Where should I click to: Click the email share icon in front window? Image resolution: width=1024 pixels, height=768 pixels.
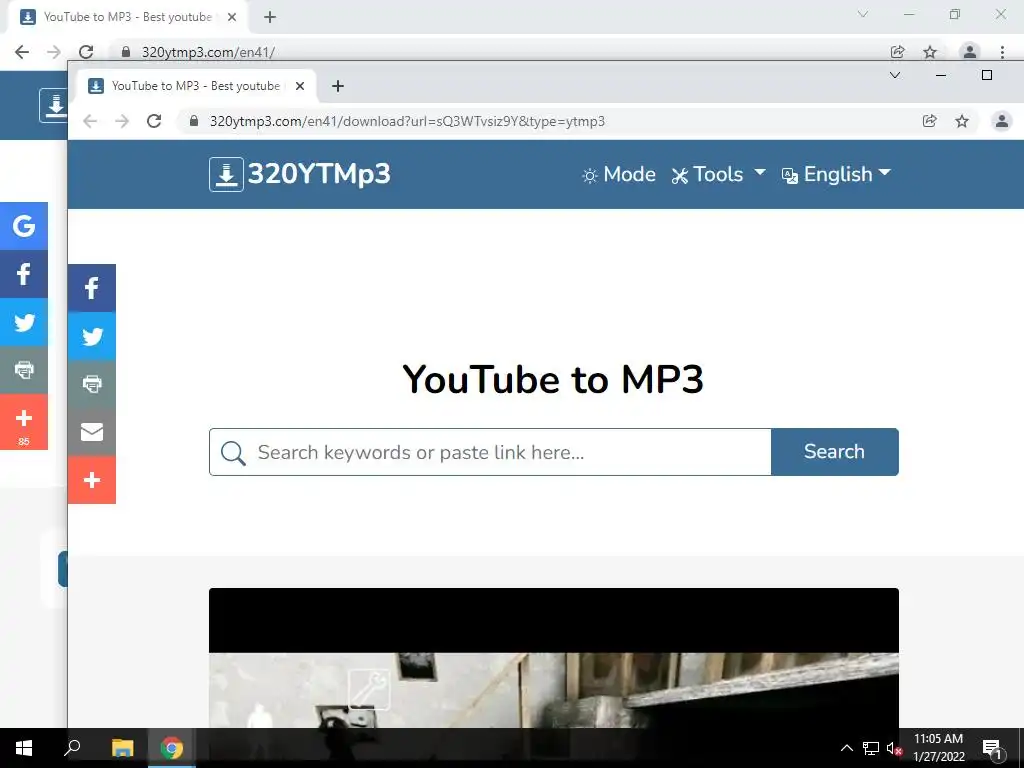(92, 432)
